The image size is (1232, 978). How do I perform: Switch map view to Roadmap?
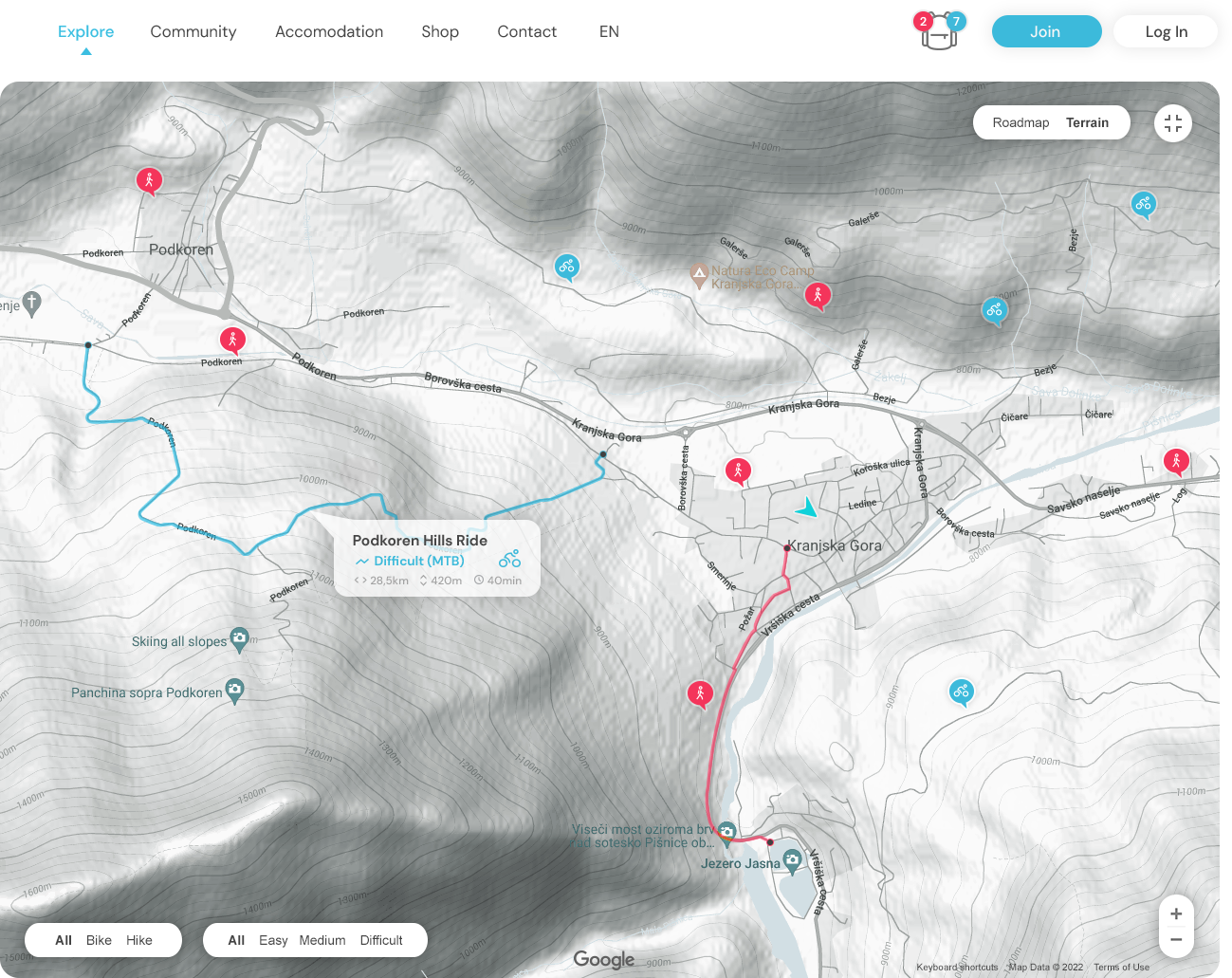coord(1021,122)
